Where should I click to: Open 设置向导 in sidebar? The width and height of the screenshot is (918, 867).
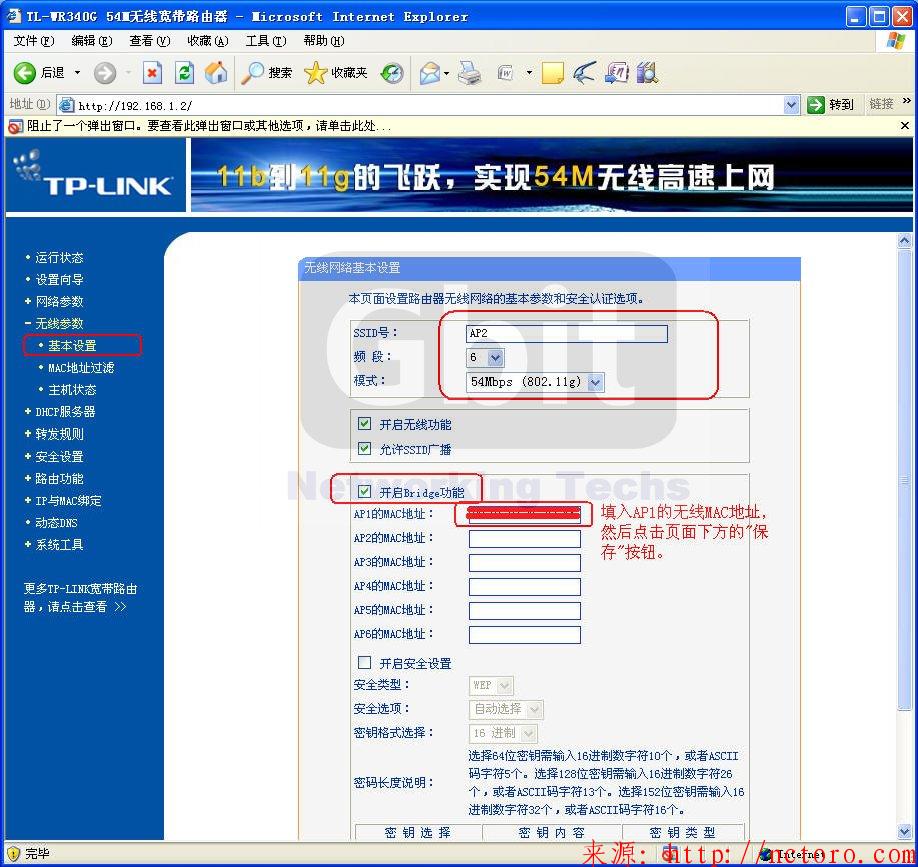[x=59, y=280]
